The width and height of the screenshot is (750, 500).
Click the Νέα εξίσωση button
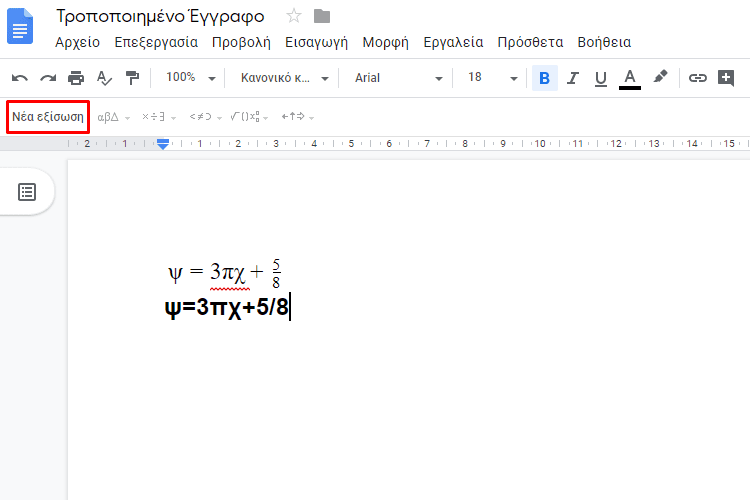tap(48, 117)
